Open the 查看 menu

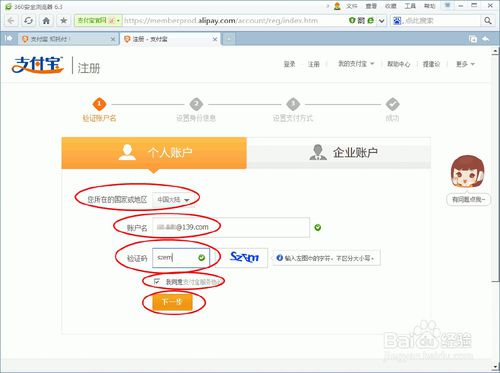point(371,6)
